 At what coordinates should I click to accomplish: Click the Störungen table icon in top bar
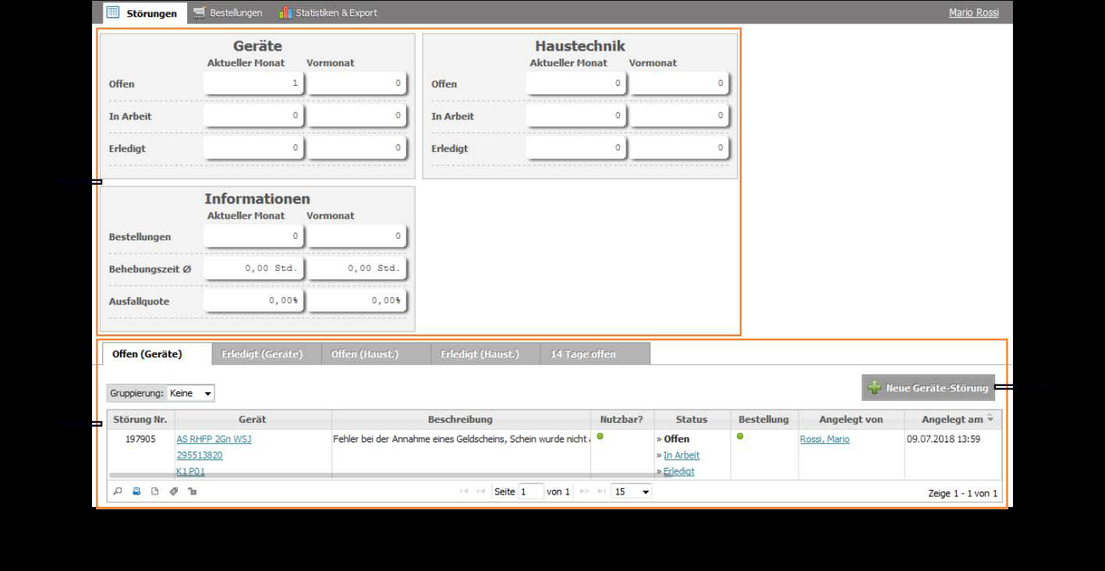pyautogui.click(x=112, y=12)
